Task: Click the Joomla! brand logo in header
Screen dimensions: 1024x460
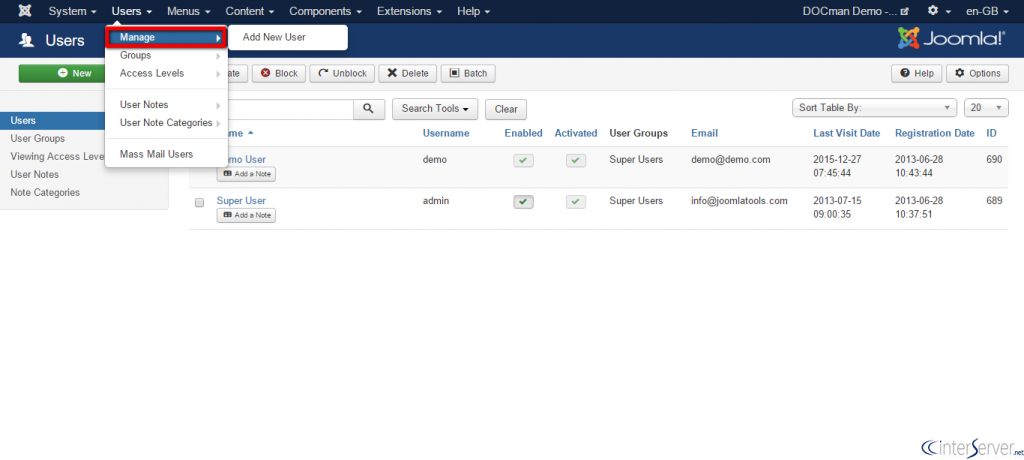Action: coord(951,39)
